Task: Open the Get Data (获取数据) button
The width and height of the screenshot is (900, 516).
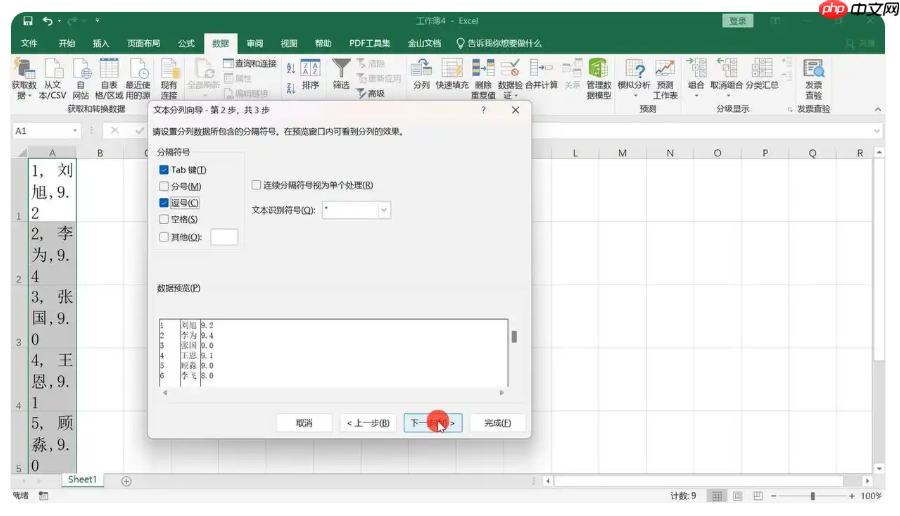Action: coord(24,79)
